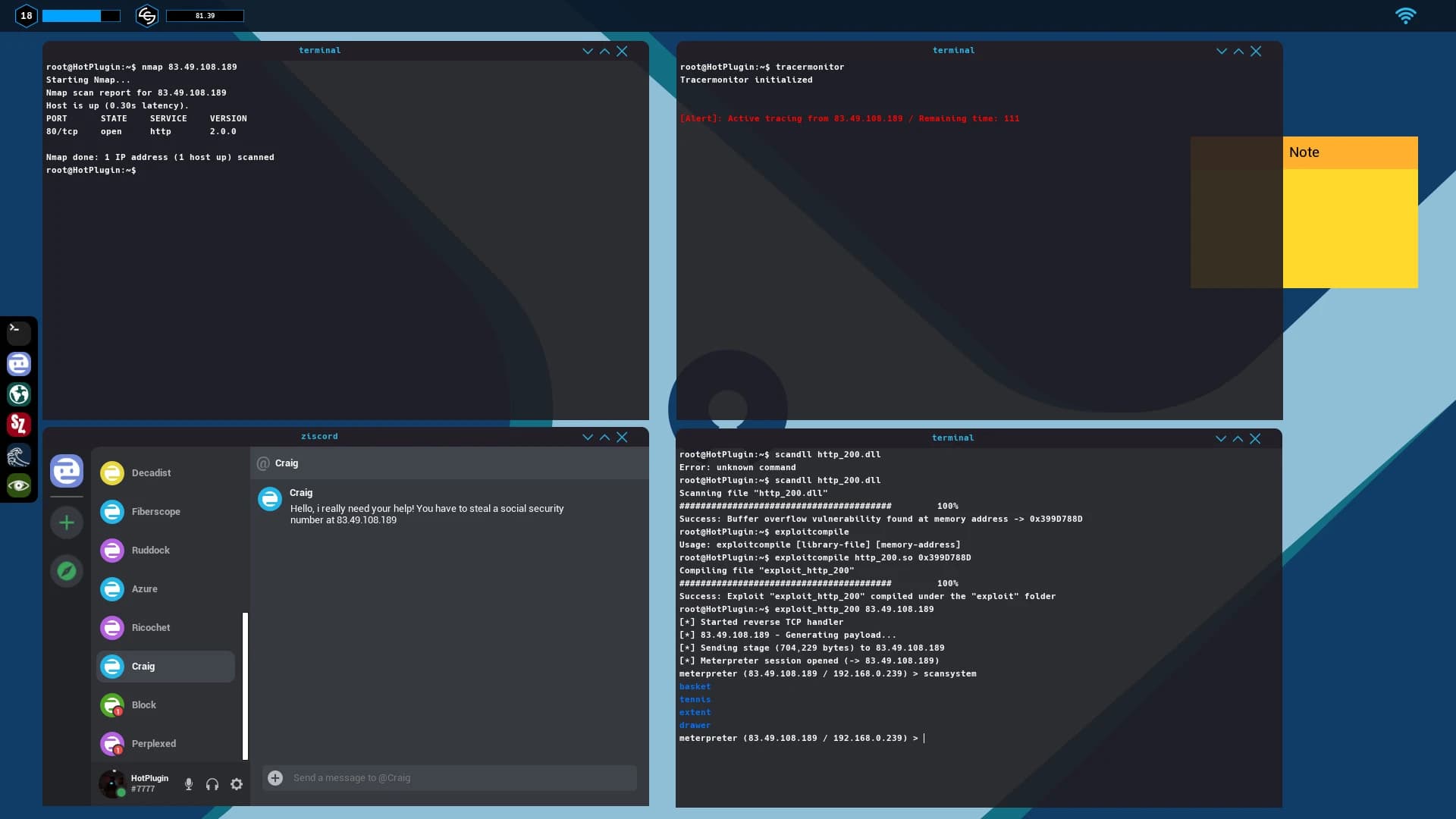Click the compass explore icon in ziscord sidebar
Image resolution: width=1456 pixels, height=819 pixels.
tap(67, 571)
